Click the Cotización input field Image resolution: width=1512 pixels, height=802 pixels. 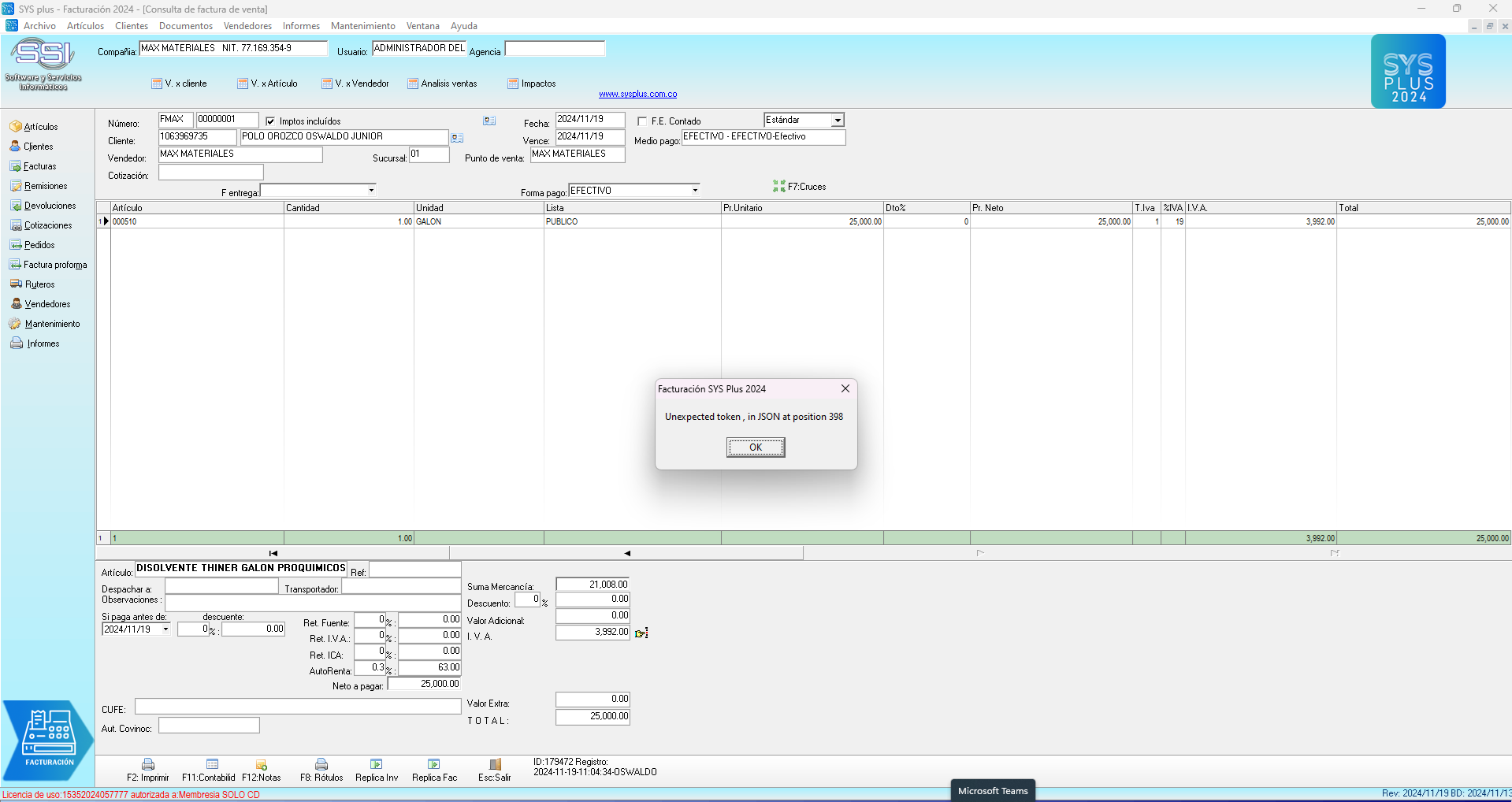point(210,173)
